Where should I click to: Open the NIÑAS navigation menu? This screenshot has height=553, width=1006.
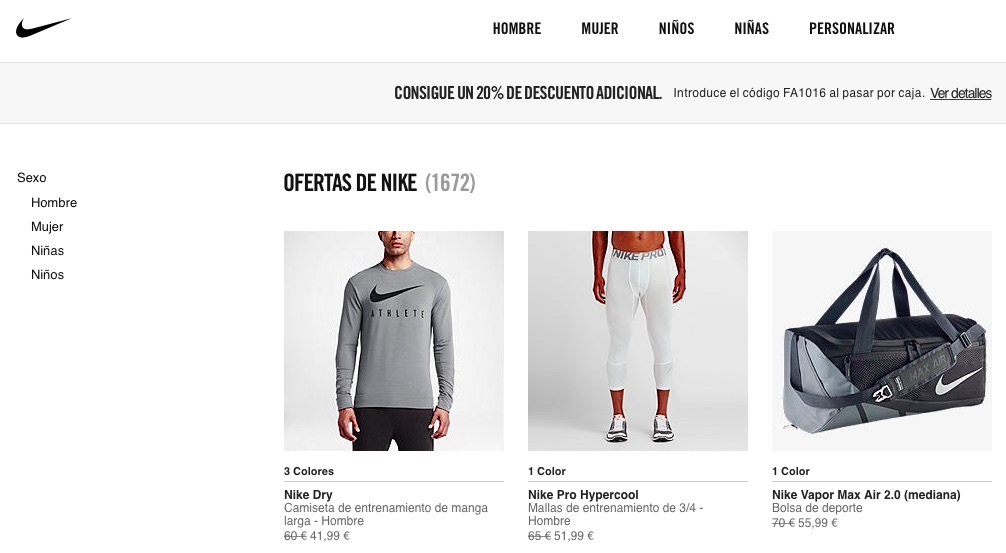tap(751, 29)
